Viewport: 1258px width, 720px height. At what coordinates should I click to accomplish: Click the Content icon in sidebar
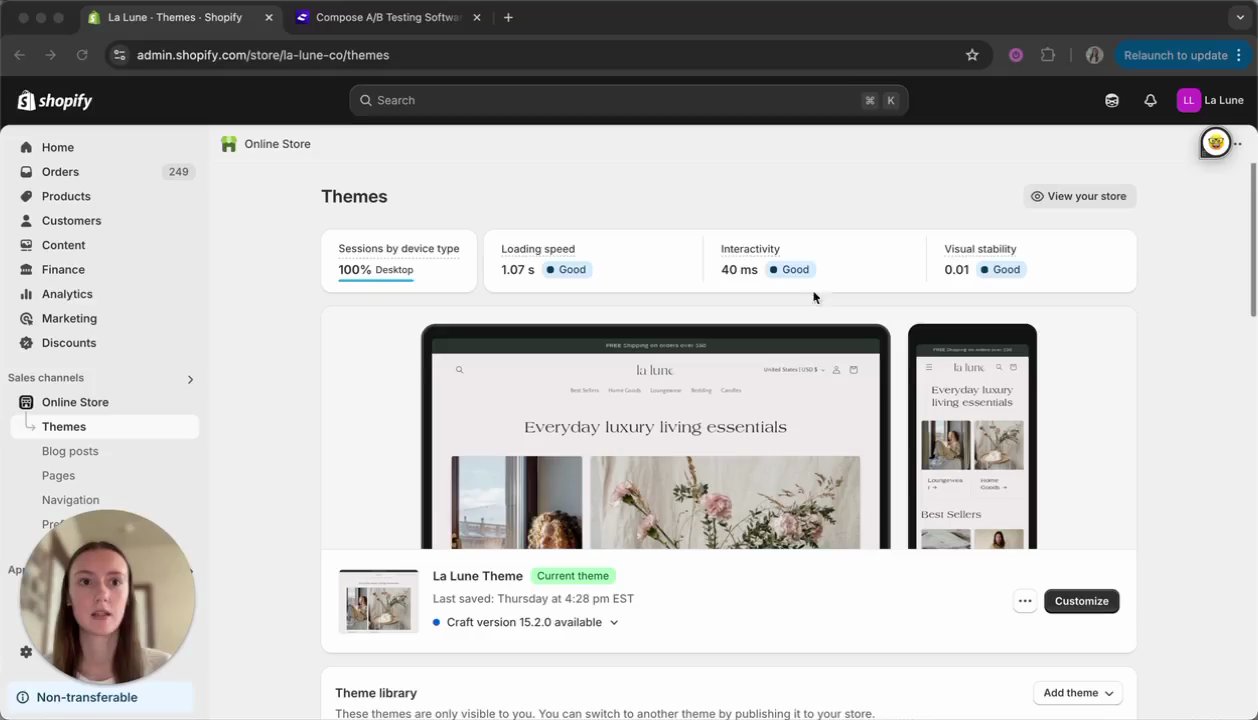(26, 245)
